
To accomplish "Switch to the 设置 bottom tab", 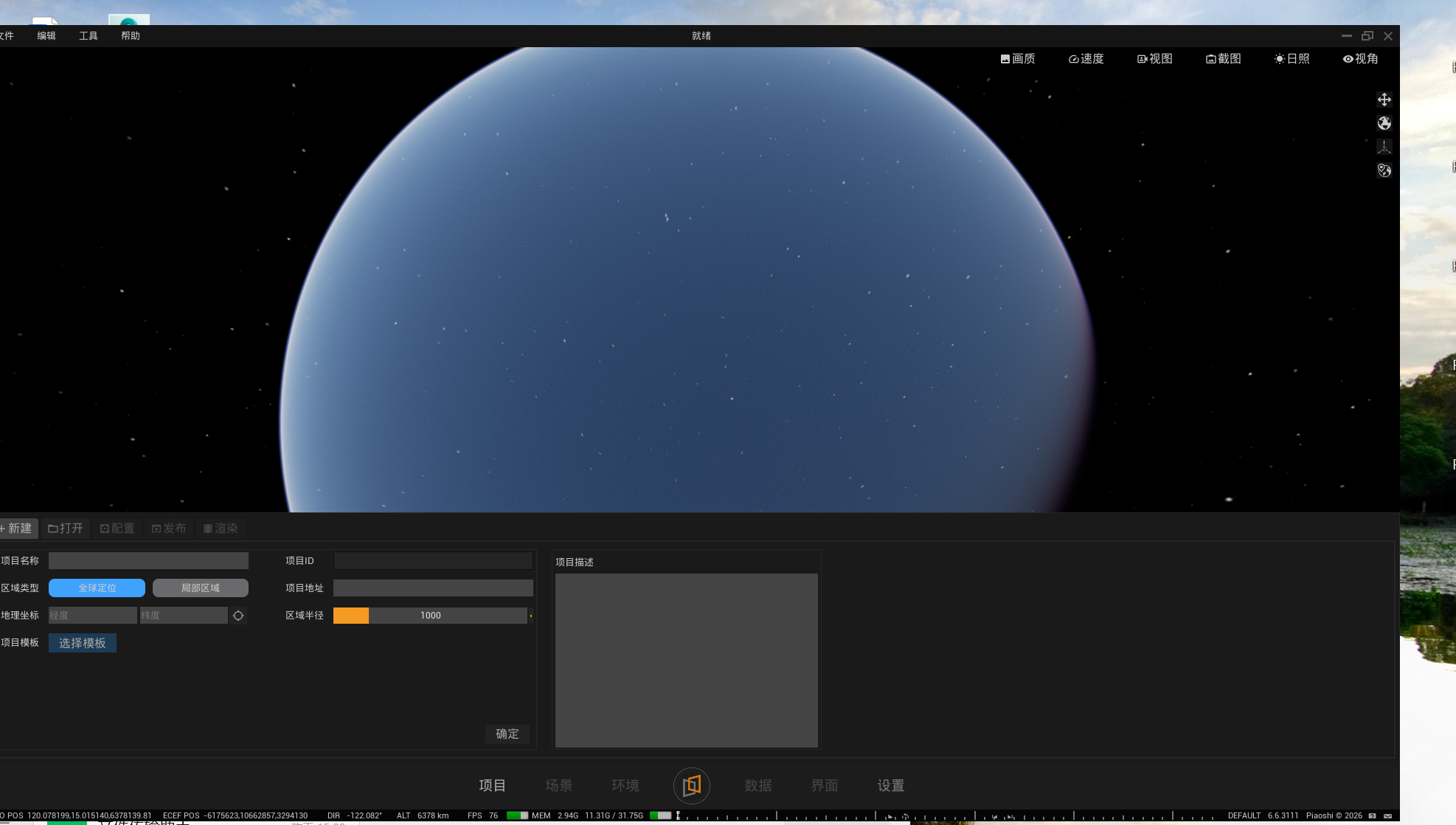I will (891, 786).
